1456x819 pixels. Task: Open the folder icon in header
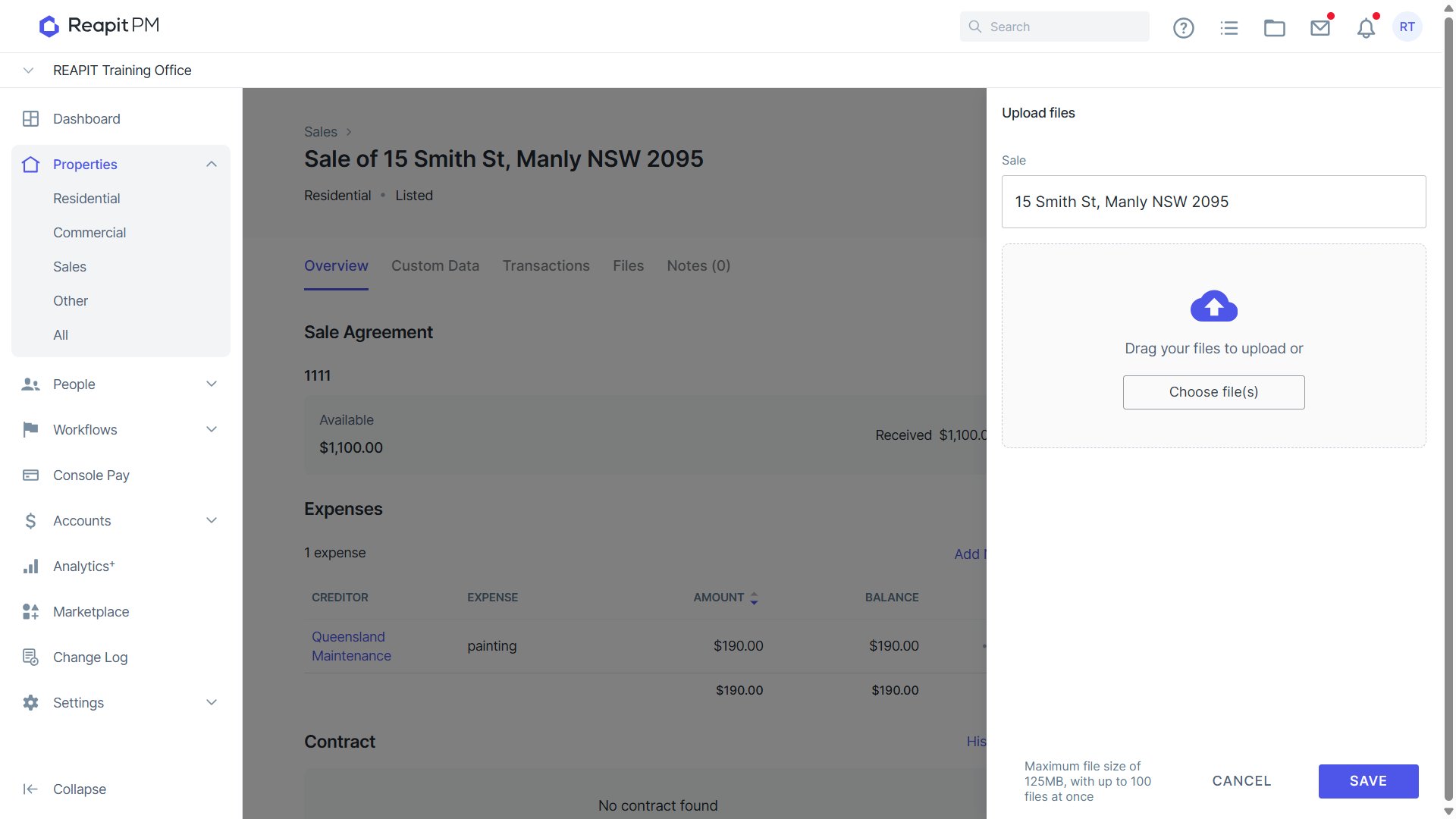coord(1274,28)
